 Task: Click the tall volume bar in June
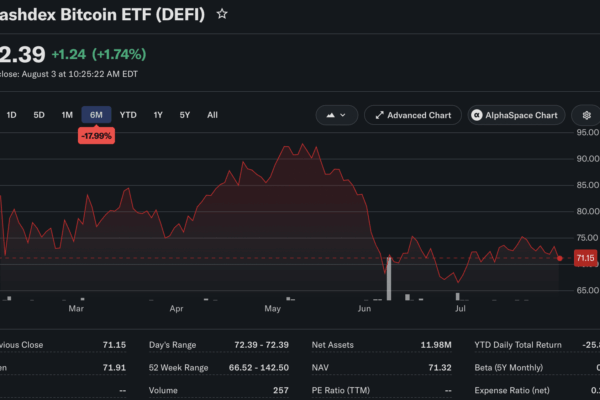pyautogui.click(x=389, y=278)
